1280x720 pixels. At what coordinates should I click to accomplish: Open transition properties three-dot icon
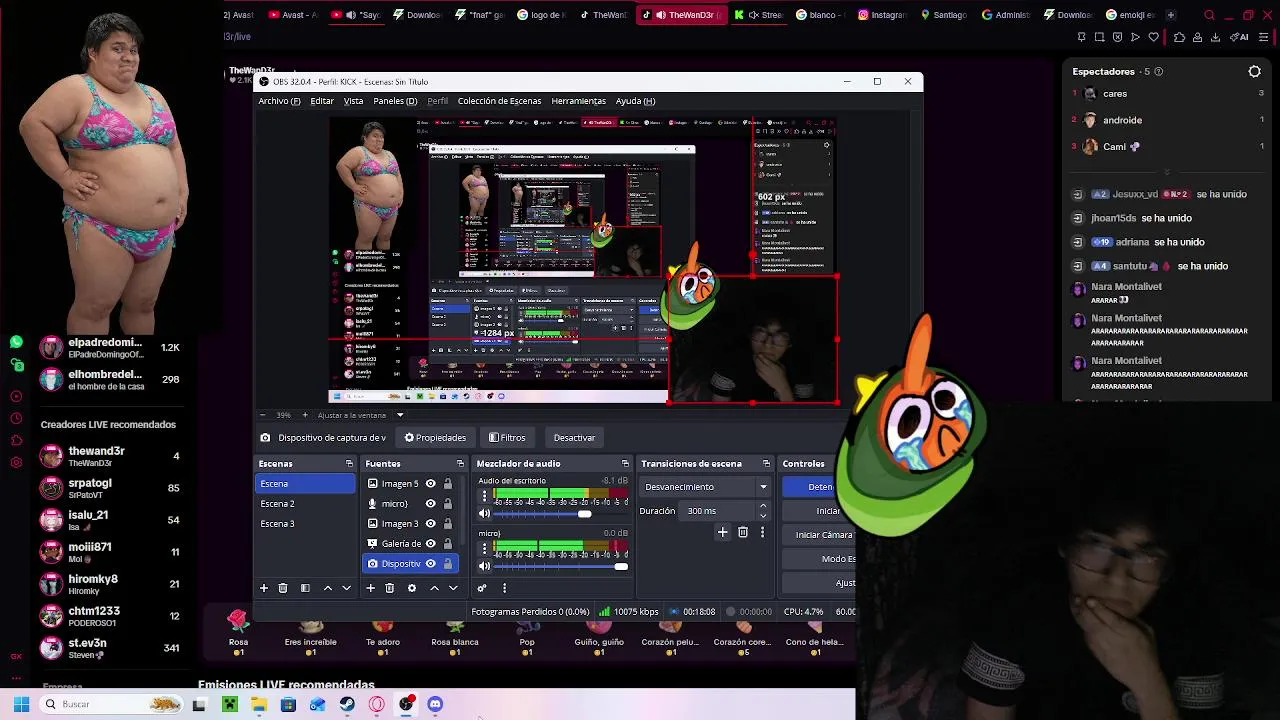tap(762, 532)
